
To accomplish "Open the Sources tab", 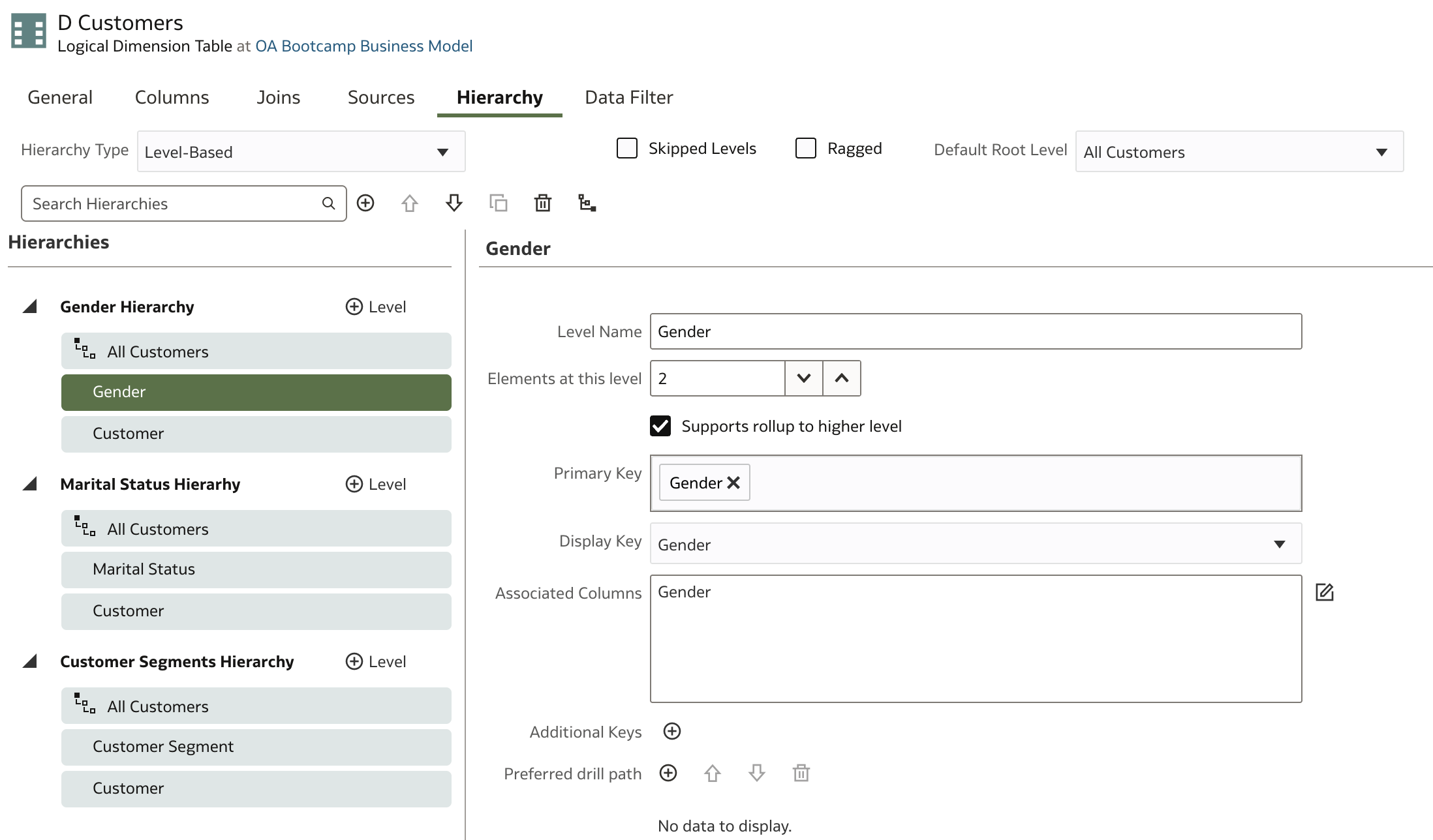I will click(x=381, y=97).
